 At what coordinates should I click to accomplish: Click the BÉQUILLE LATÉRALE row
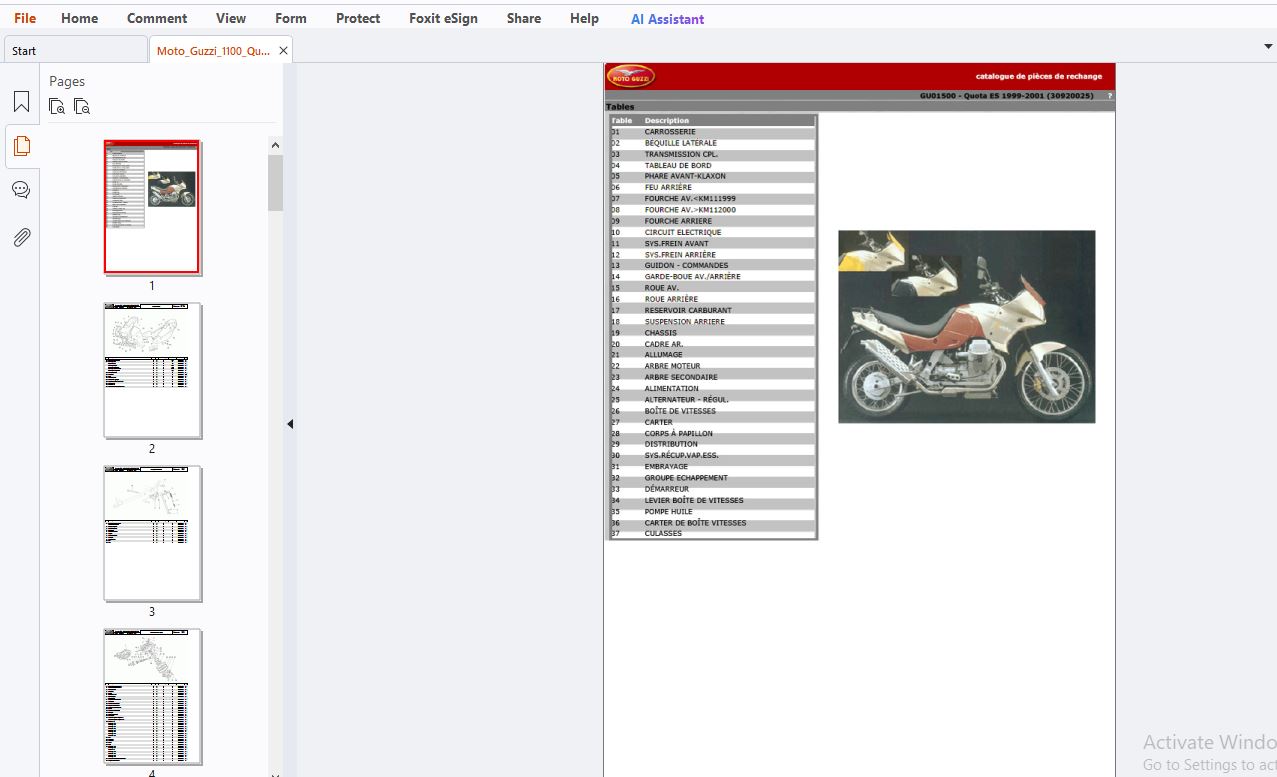[713, 143]
